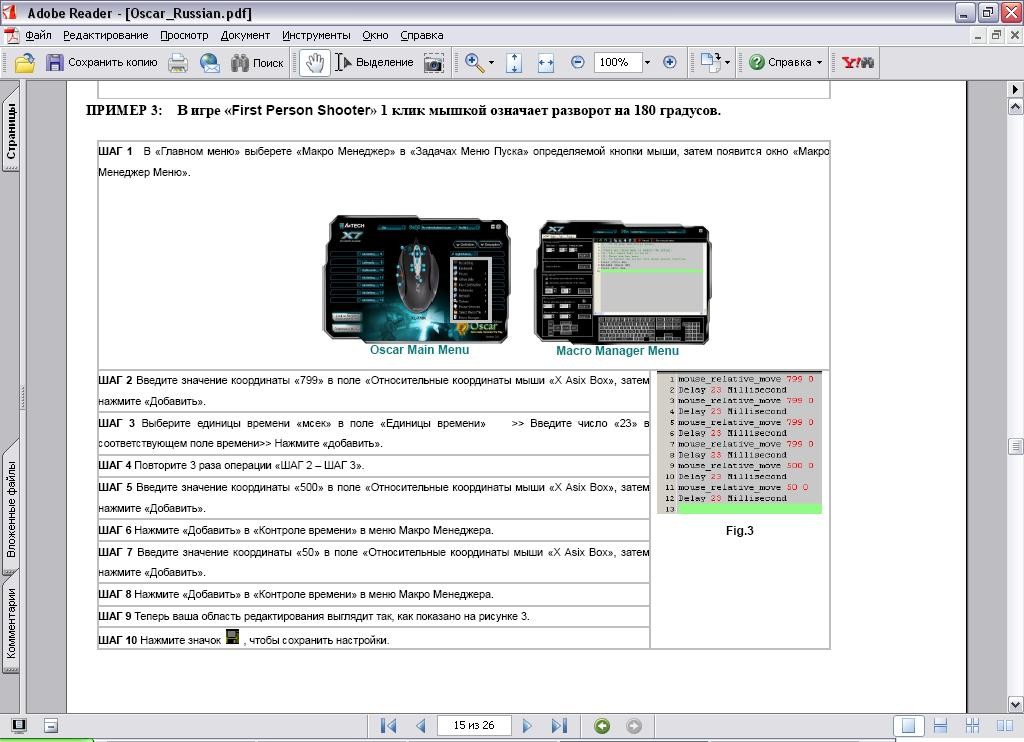Restore the document window inside Adobe Reader
Screen dimensions: 1024x742
point(995,35)
